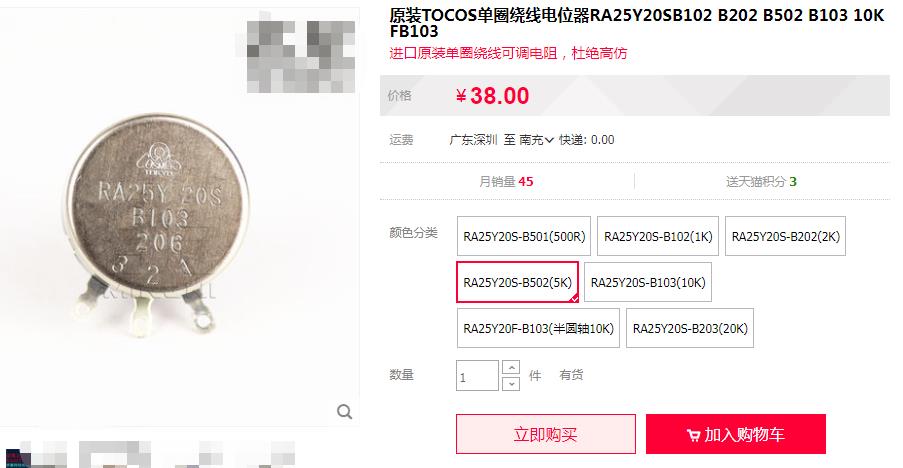Select the first thumbnail below product image
Screen dimensions: 903x468
pyautogui.click(x=35, y=455)
